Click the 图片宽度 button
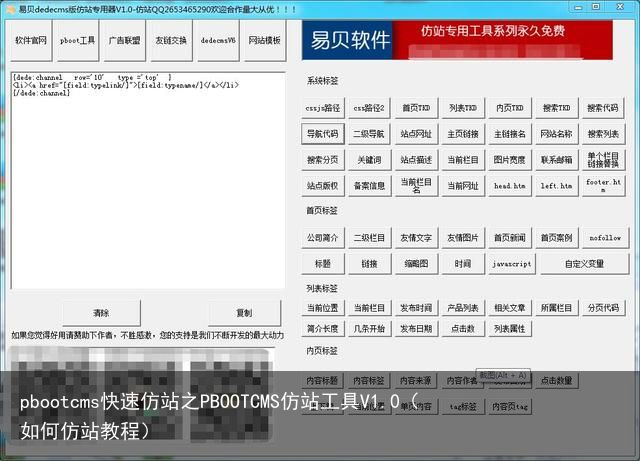 [x=510, y=160]
